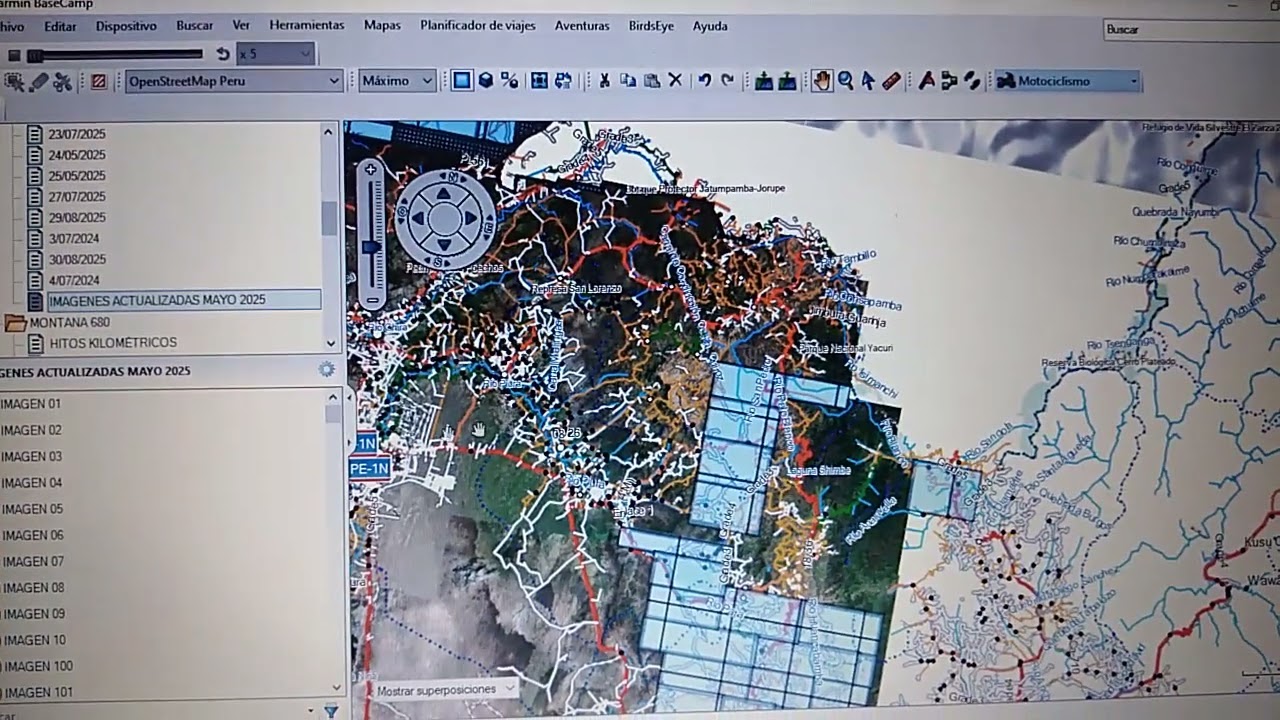The image size is (1280, 720).
Task: Activate the magnifier zoom tool
Action: [x=845, y=81]
